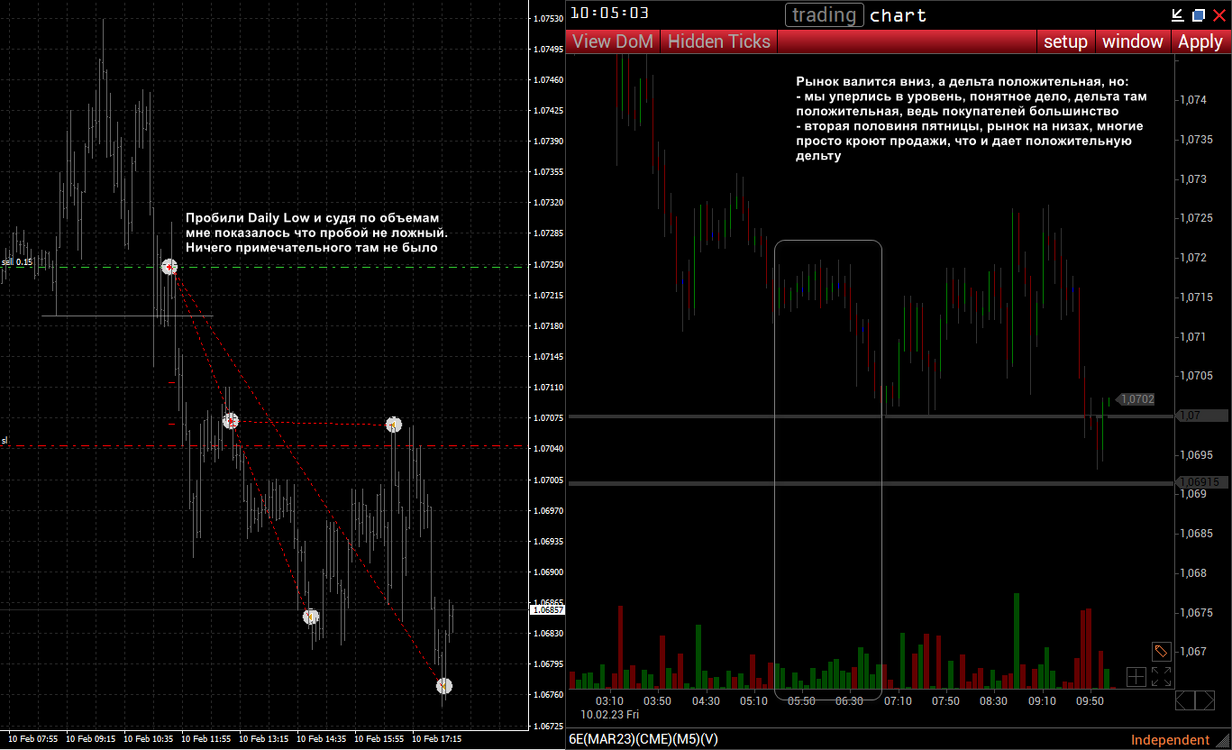1232x750 pixels.
Task: Open the Hidden Ticks menu
Action: tap(719, 41)
